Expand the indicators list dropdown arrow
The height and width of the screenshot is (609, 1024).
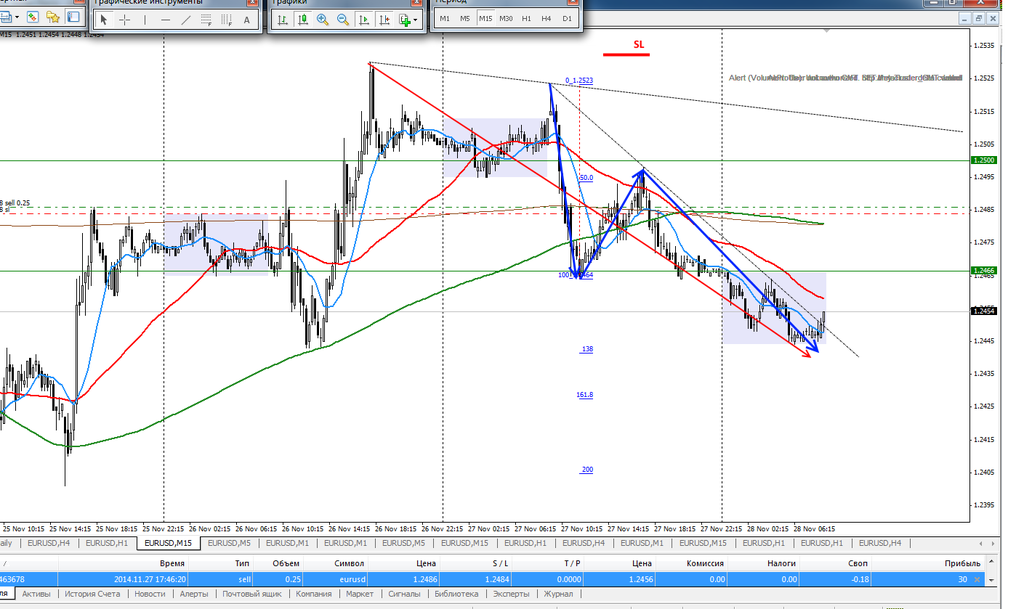coord(415,20)
